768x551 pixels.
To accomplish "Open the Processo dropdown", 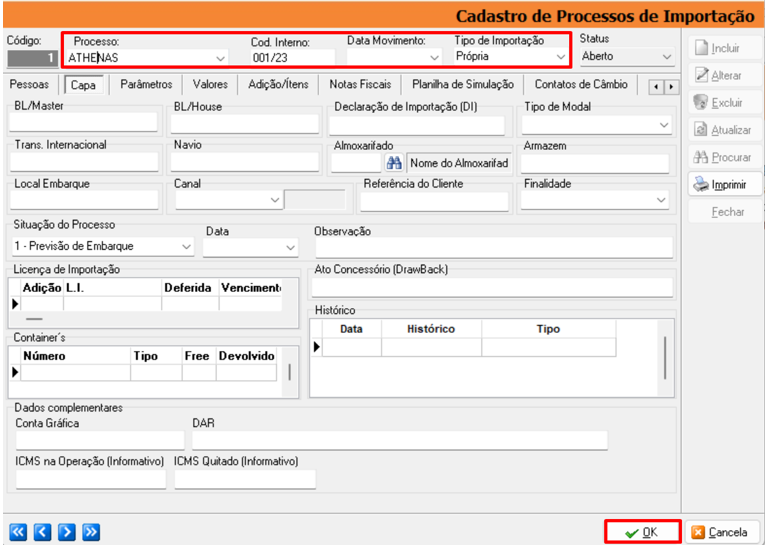I will tap(220, 58).
